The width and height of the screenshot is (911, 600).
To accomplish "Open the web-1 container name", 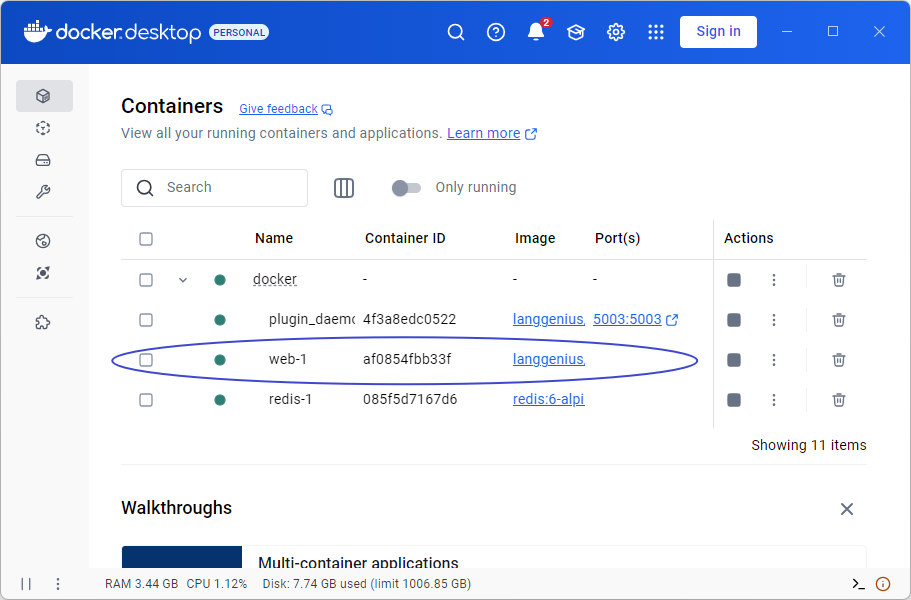I will click(288, 360).
